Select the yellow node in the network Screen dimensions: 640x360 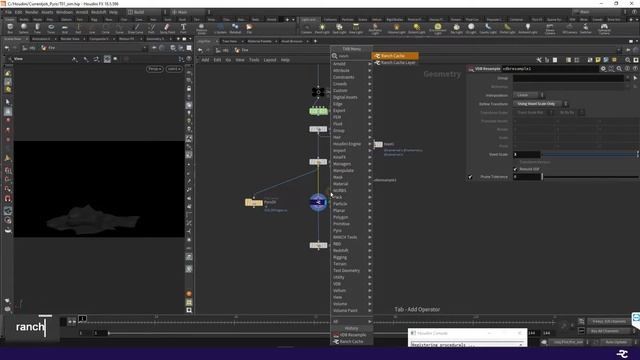[253, 202]
